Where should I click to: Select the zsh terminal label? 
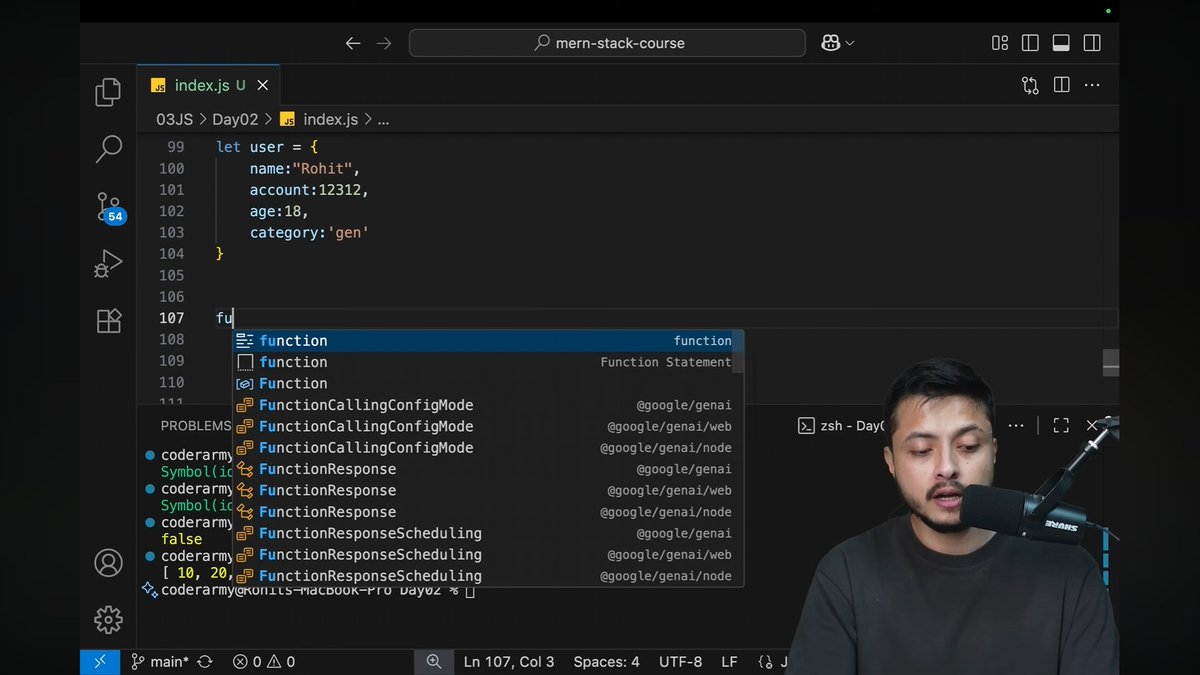(842, 425)
